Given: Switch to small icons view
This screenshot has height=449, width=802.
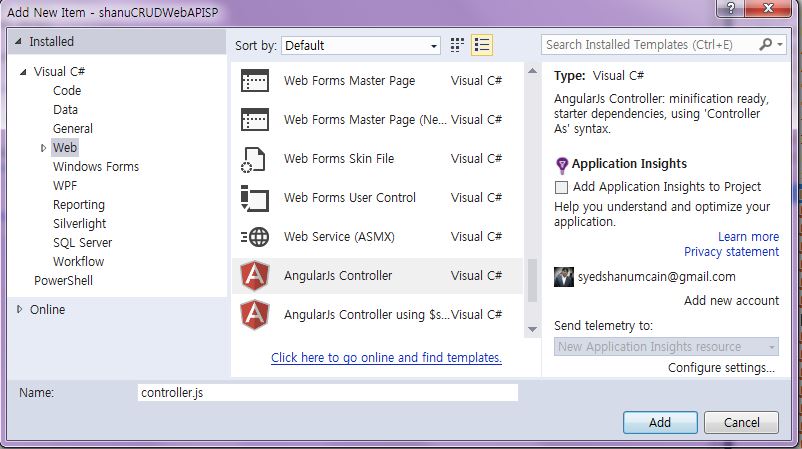Looking at the screenshot, I should (458, 45).
